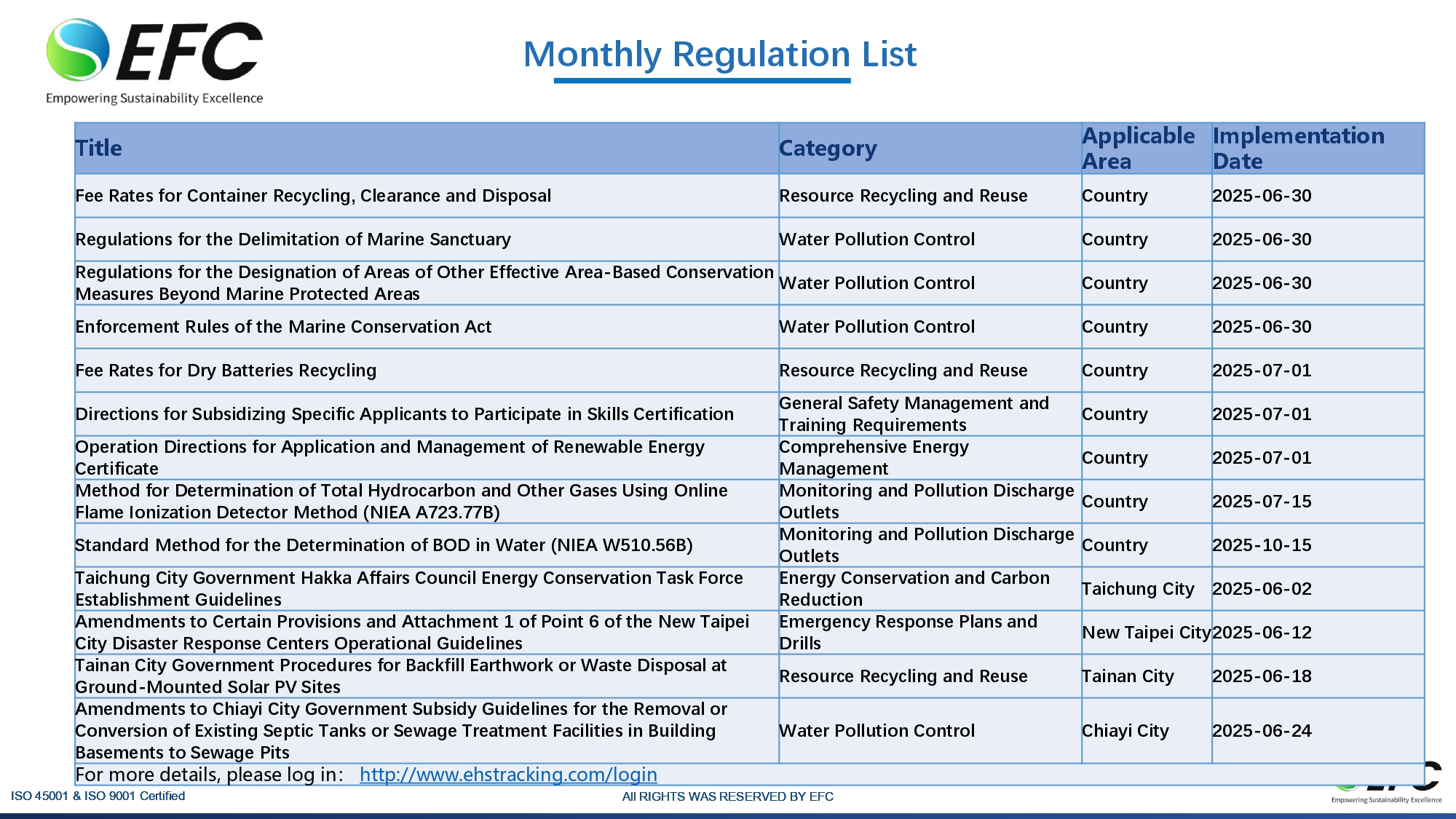Click Monitoring category in the NIEA A723.77B row

tap(926, 502)
